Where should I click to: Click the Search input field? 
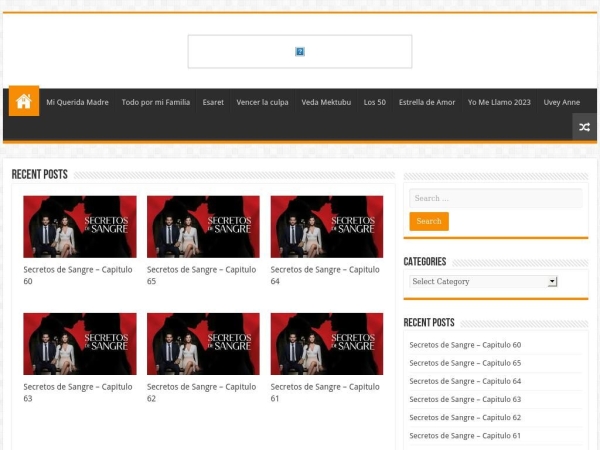[x=495, y=198]
